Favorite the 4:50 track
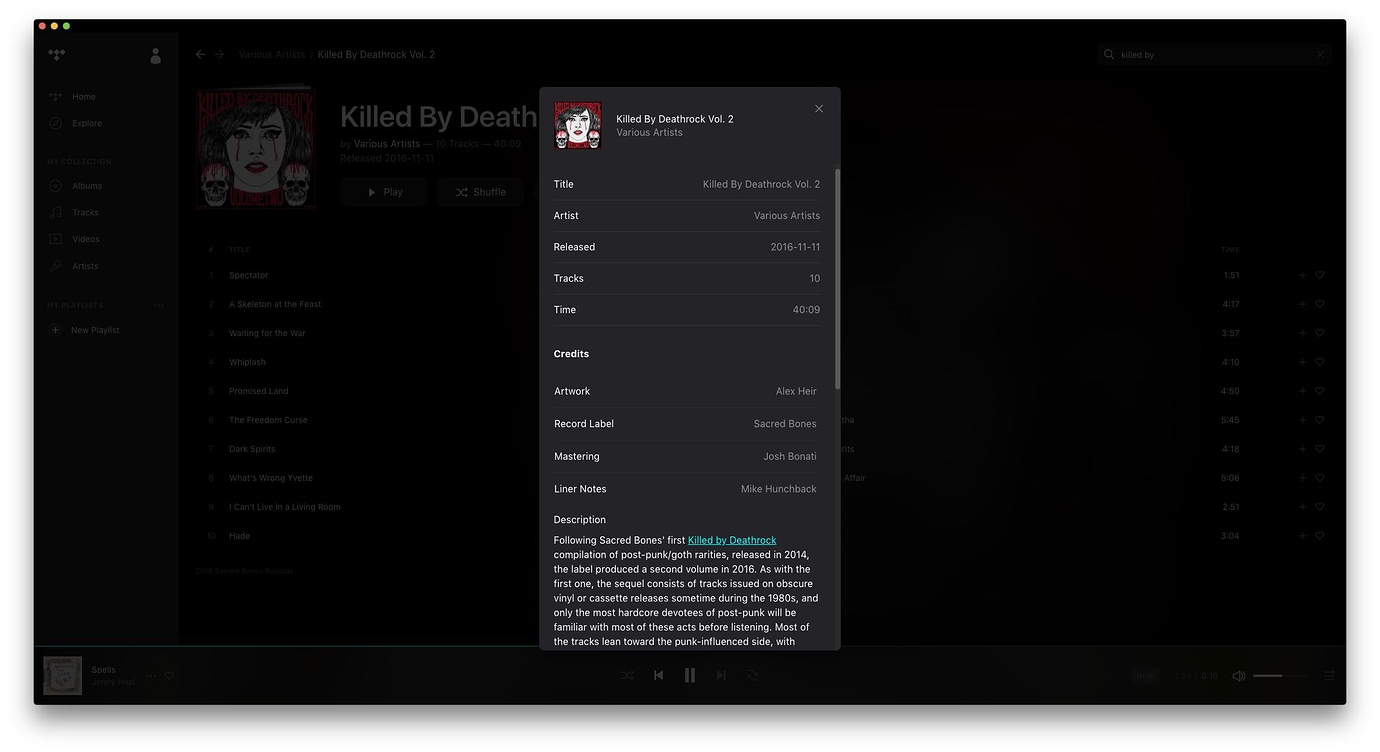This screenshot has width=1380, height=752. 1320,391
